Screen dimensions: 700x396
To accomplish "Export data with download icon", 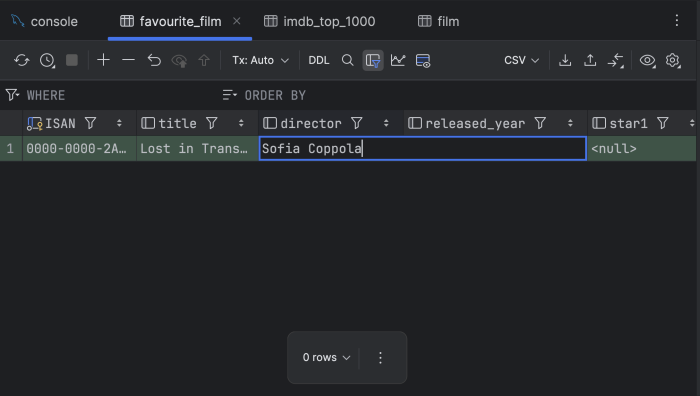I will [x=565, y=60].
